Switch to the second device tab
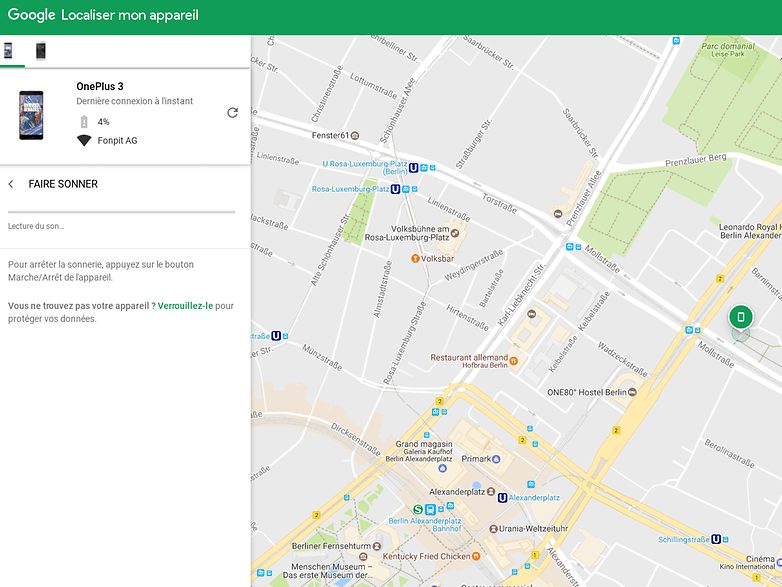The height and width of the screenshot is (587, 782). (x=40, y=50)
